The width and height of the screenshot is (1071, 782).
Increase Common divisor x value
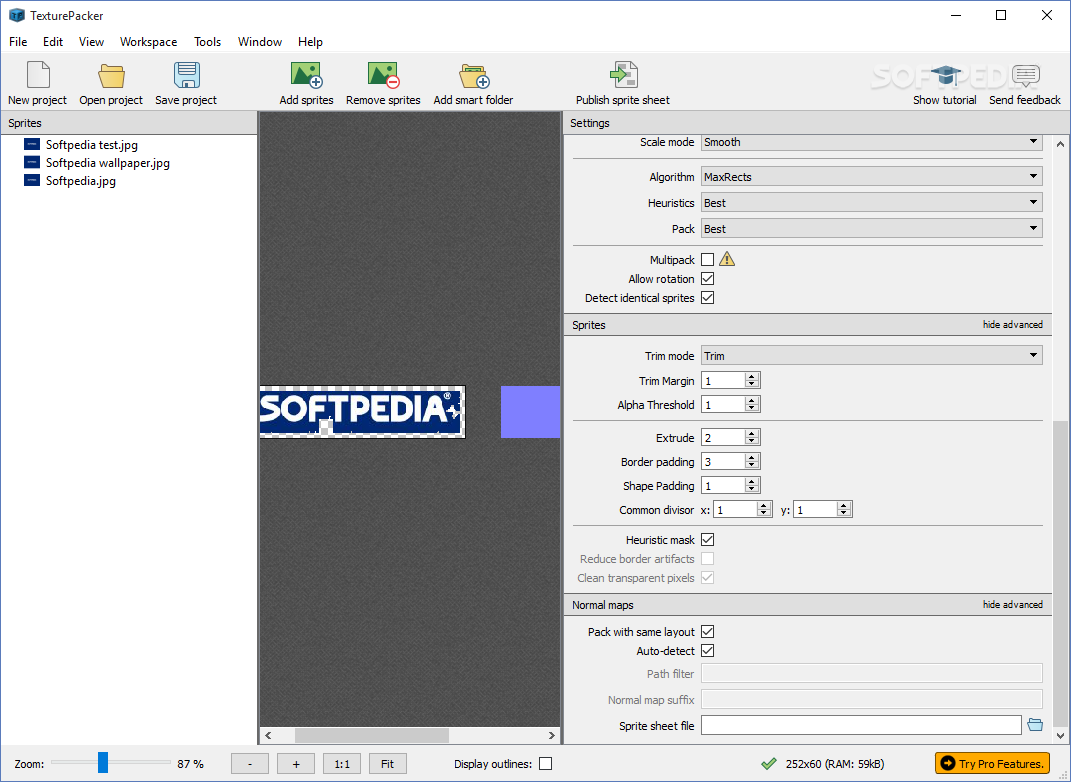pos(764,505)
